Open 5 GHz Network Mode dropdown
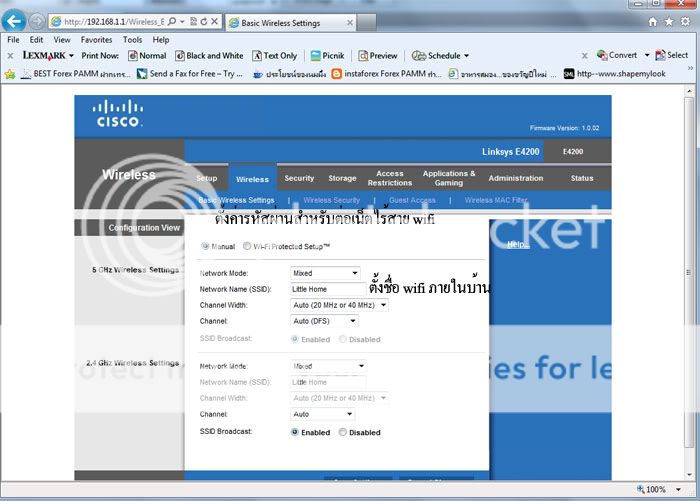 tap(325, 273)
